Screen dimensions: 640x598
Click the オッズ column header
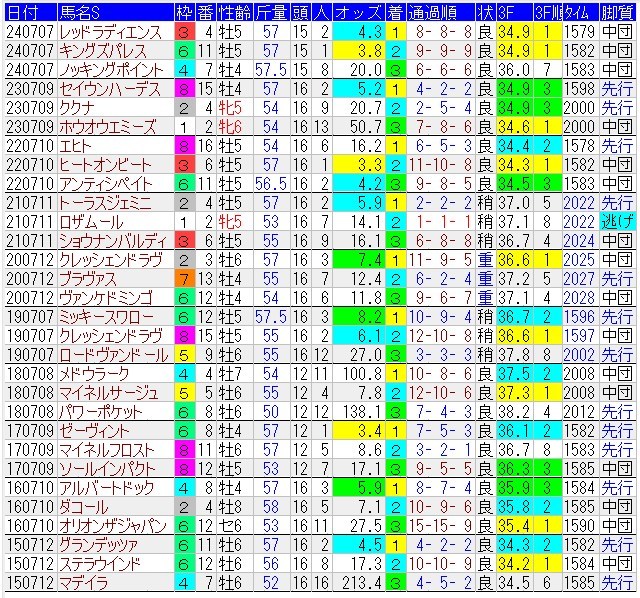click(359, 13)
